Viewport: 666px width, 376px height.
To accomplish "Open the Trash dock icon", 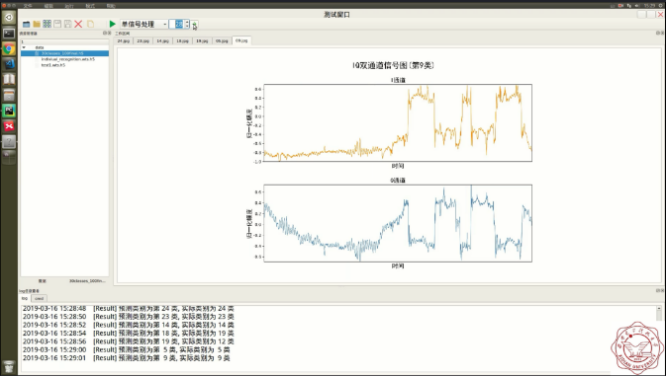I will pyautogui.click(x=9, y=366).
